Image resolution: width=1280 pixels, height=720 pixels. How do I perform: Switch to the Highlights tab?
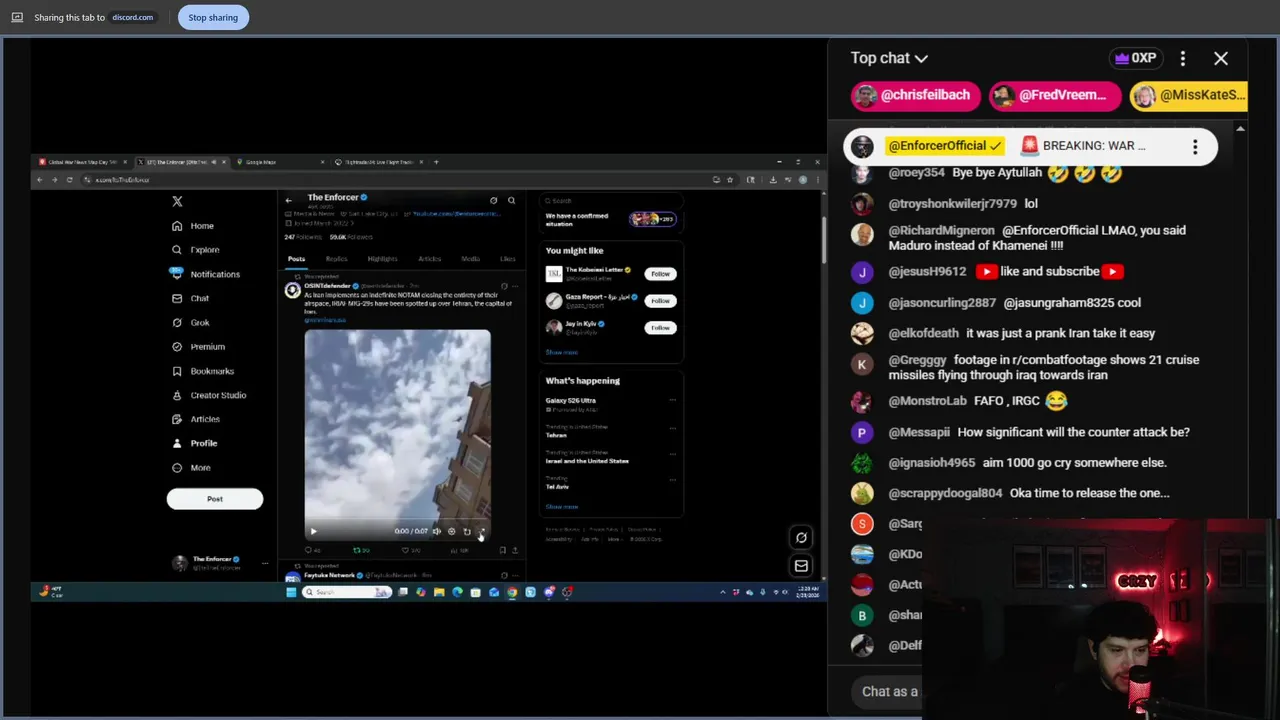point(382,259)
